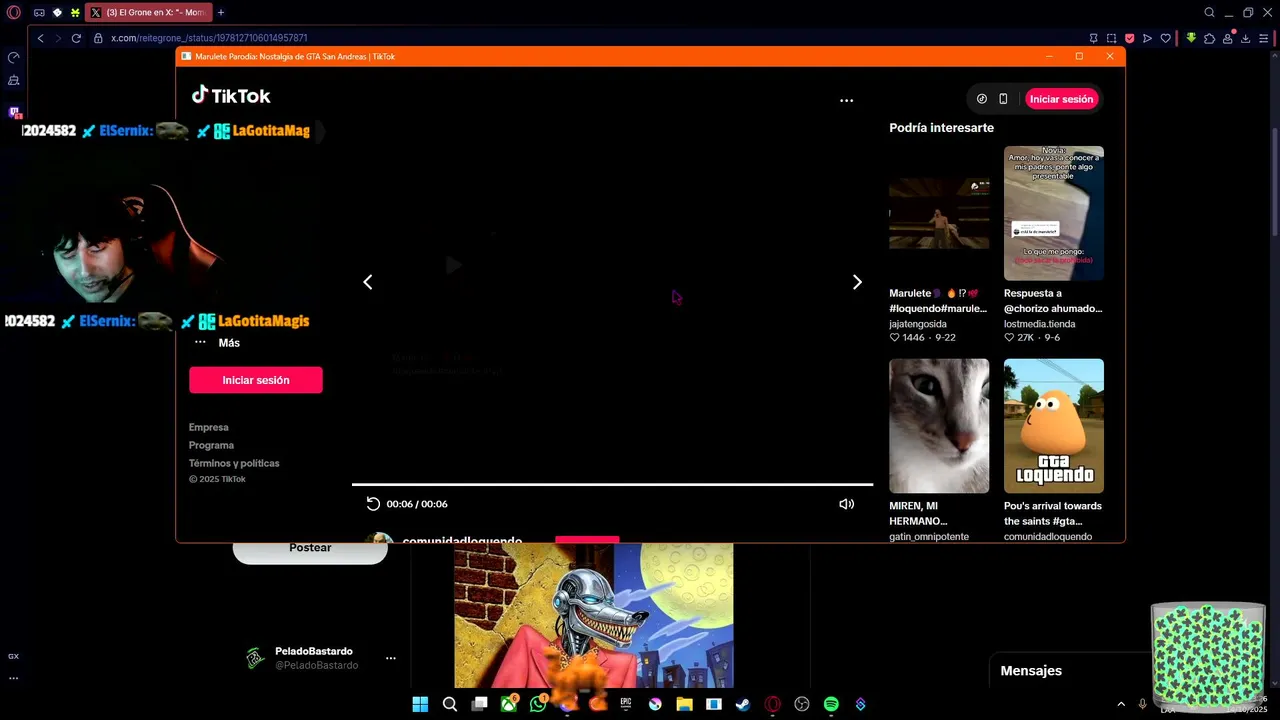Open Opera easy setup sliders icon
Image resolution: width=1280 pixels, height=720 pixels.
pyautogui.click(x=1265, y=38)
